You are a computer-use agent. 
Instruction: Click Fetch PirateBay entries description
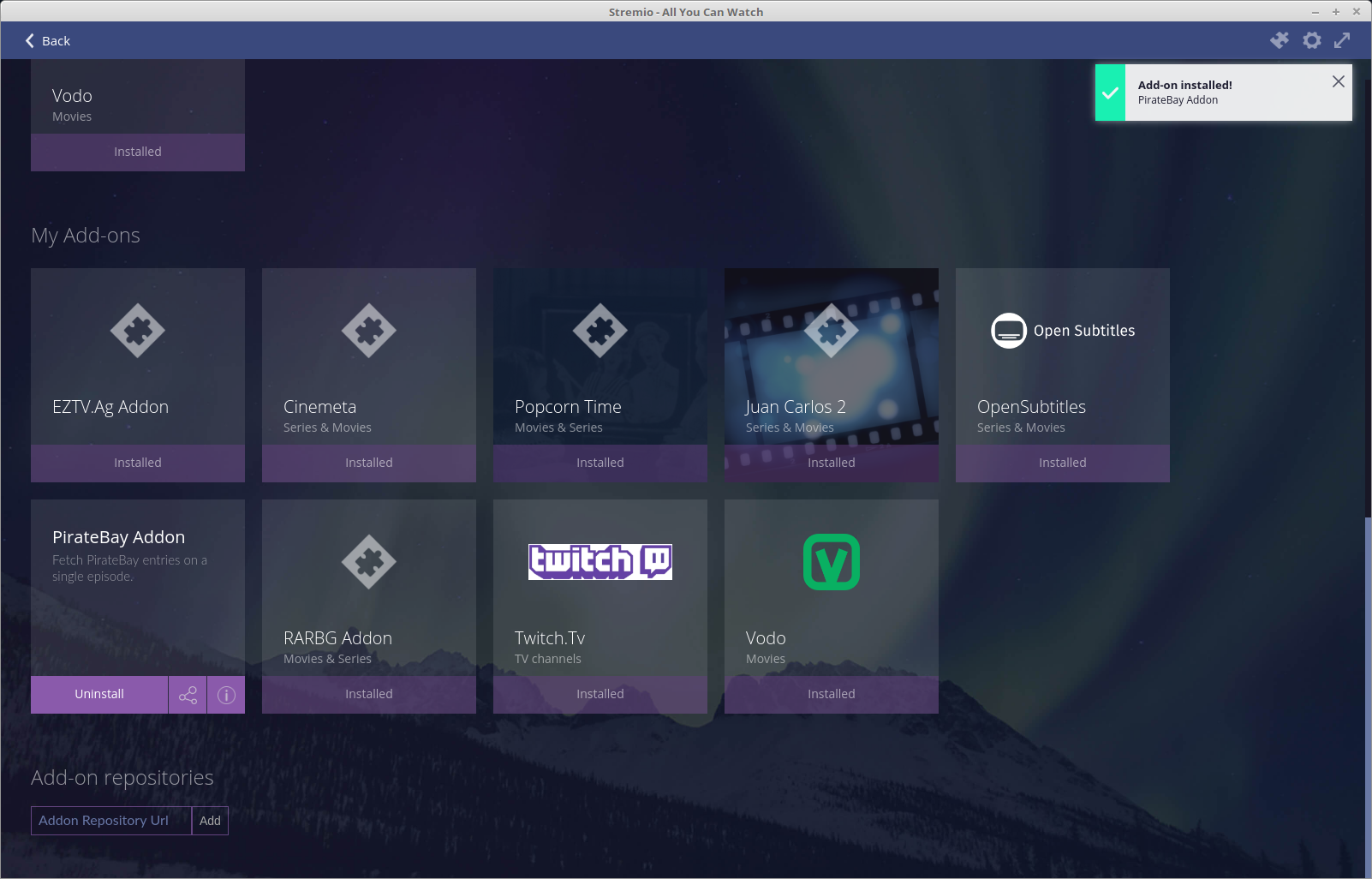tap(129, 568)
